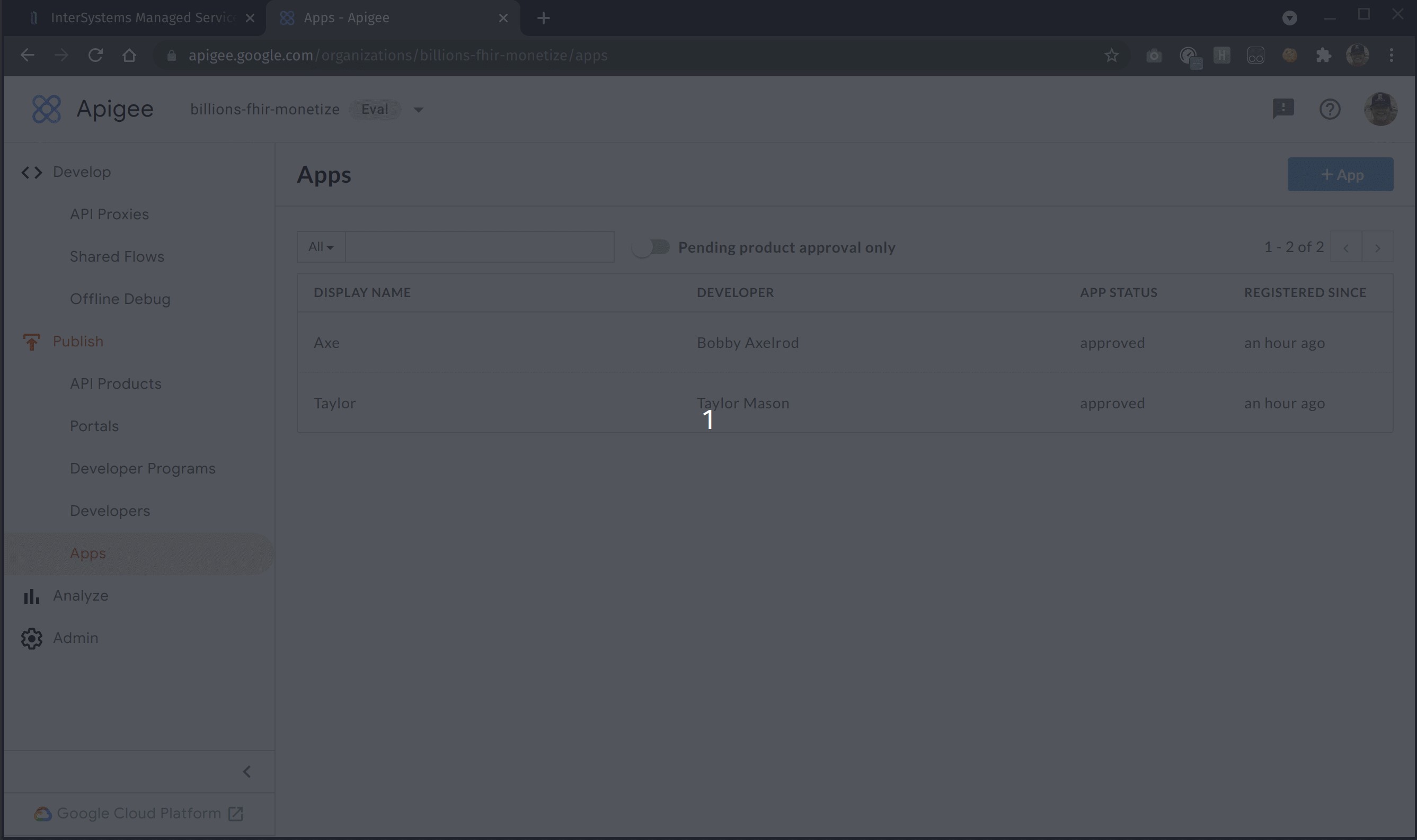This screenshot has height=840, width=1417.
Task: Switch to InterSystems Managed Services tab
Action: coord(142,18)
